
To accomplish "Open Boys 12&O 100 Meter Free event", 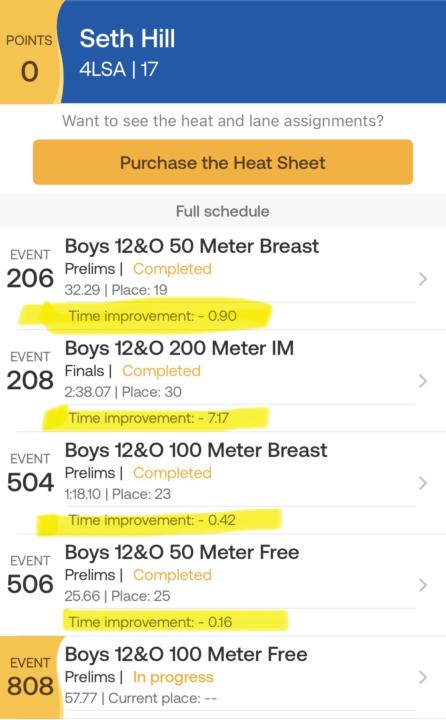I will tap(186, 654).
